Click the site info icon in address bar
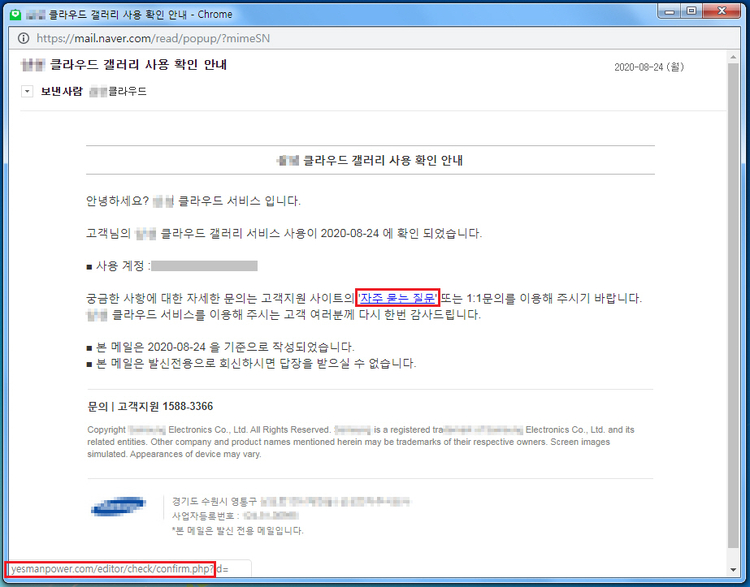Image resolution: width=750 pixels, height=587 pixels. (x=23, y=38)
